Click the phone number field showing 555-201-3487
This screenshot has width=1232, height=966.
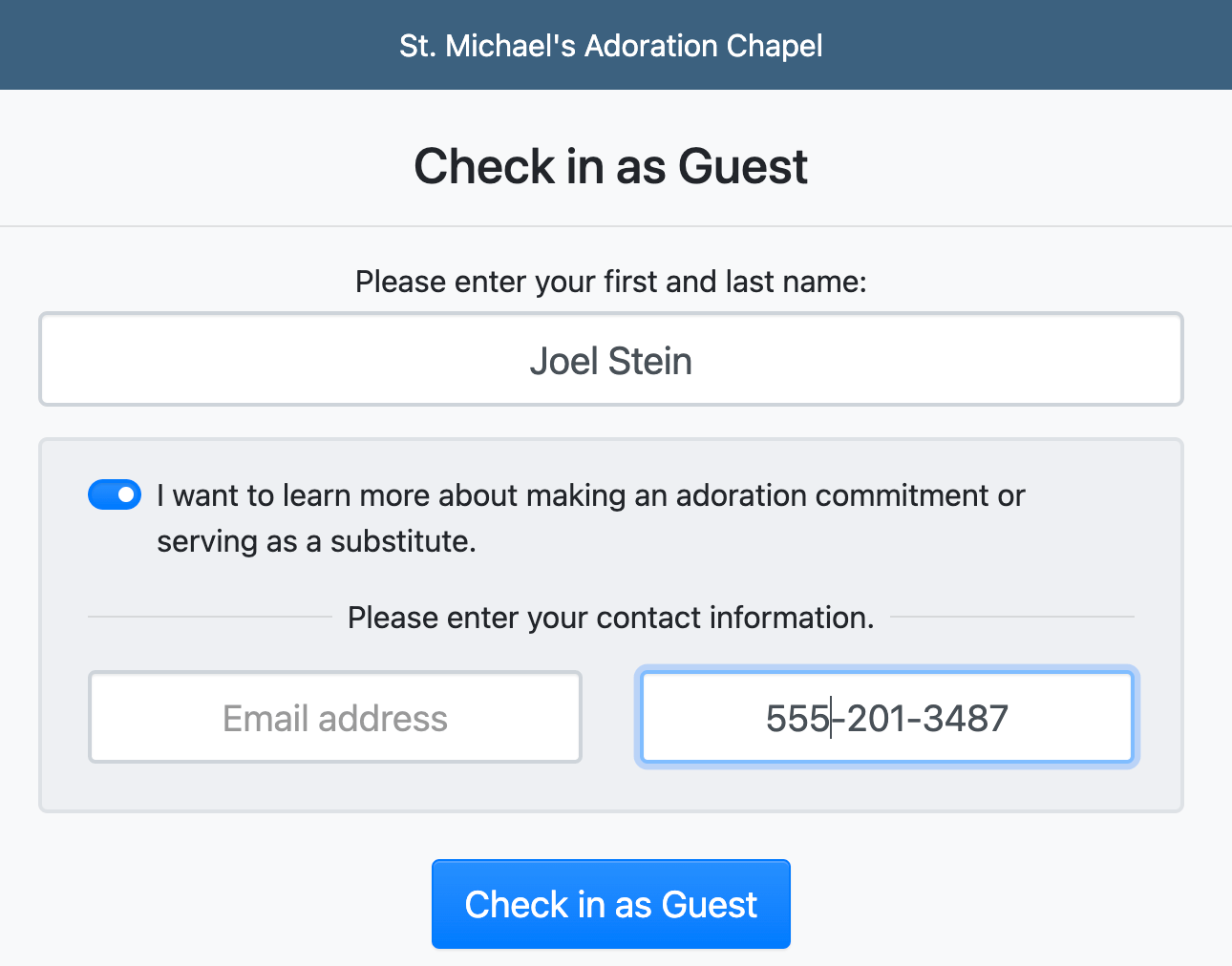click(886, 718)
